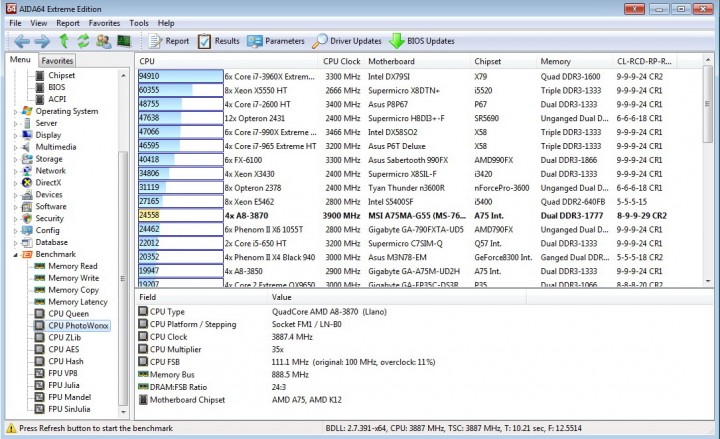Expand the Server tree node
Image resolution: width=720 pixels, height=439 pixels.
[16, 124]
